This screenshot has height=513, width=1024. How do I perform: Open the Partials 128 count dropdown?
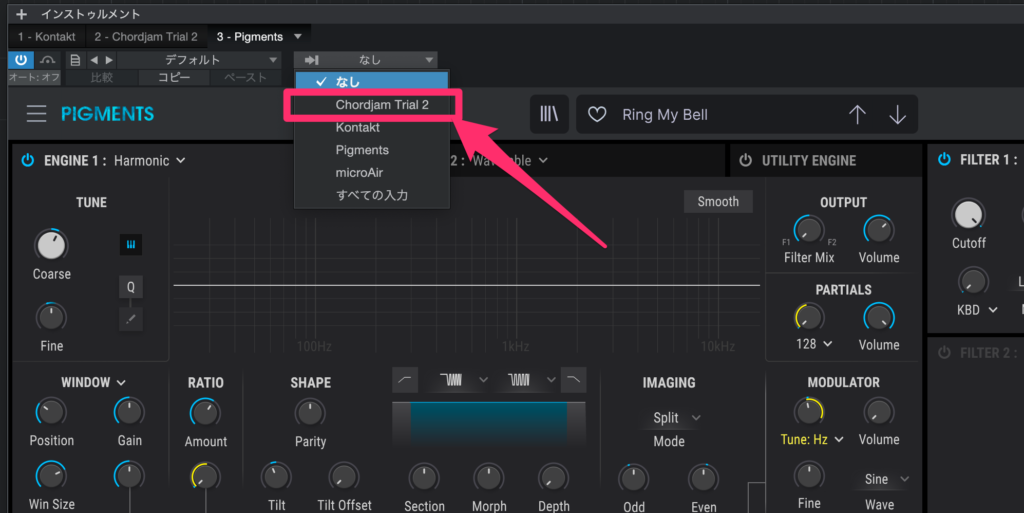814,344
